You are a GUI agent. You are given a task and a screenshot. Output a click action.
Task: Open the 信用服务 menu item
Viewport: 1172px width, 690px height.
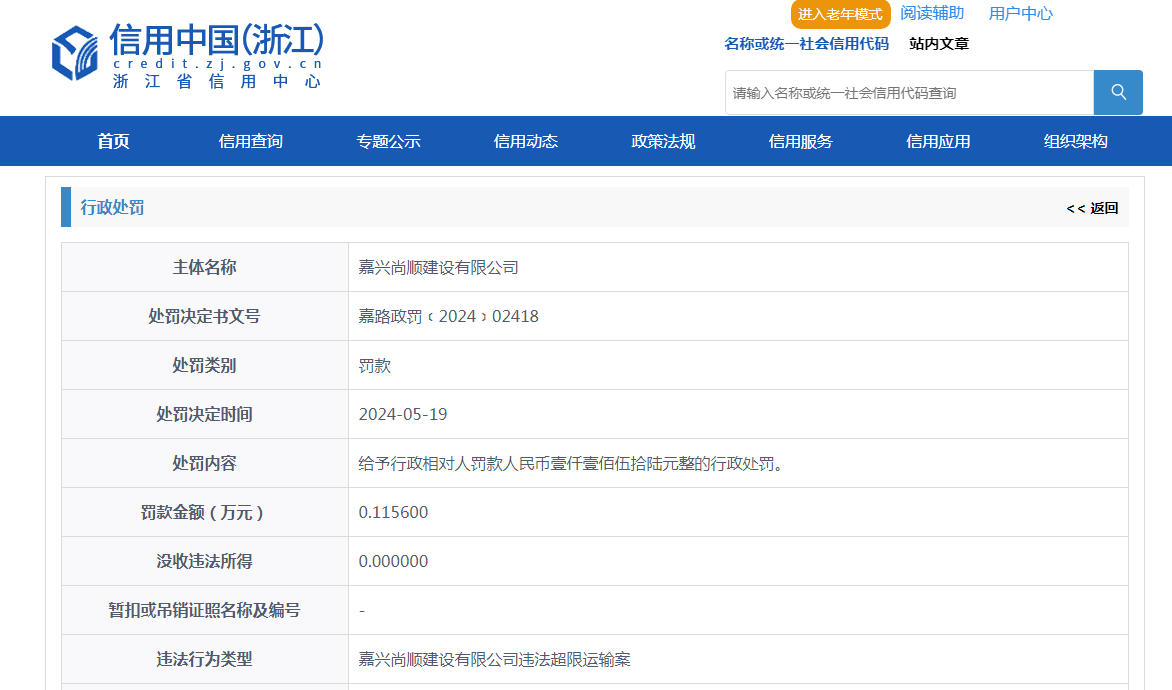(x=800, y=142)
